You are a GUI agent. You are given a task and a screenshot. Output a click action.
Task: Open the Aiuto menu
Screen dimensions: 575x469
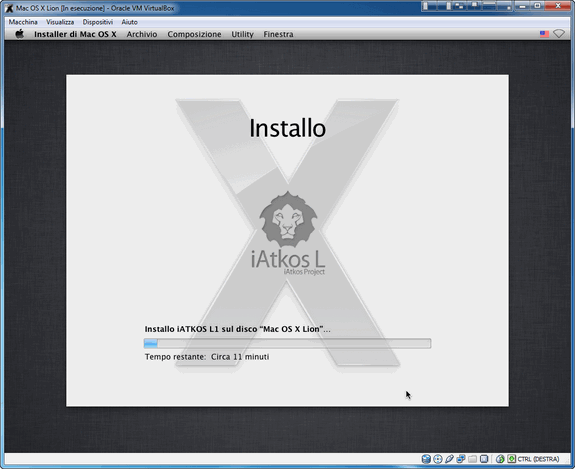tap(129, 22)
